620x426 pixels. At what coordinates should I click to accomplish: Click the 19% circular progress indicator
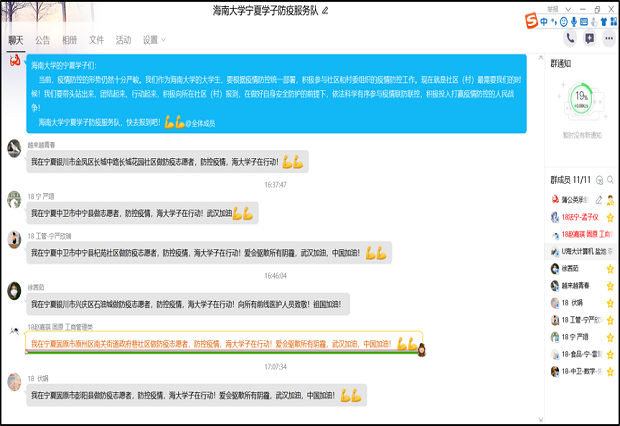(580, 97)
